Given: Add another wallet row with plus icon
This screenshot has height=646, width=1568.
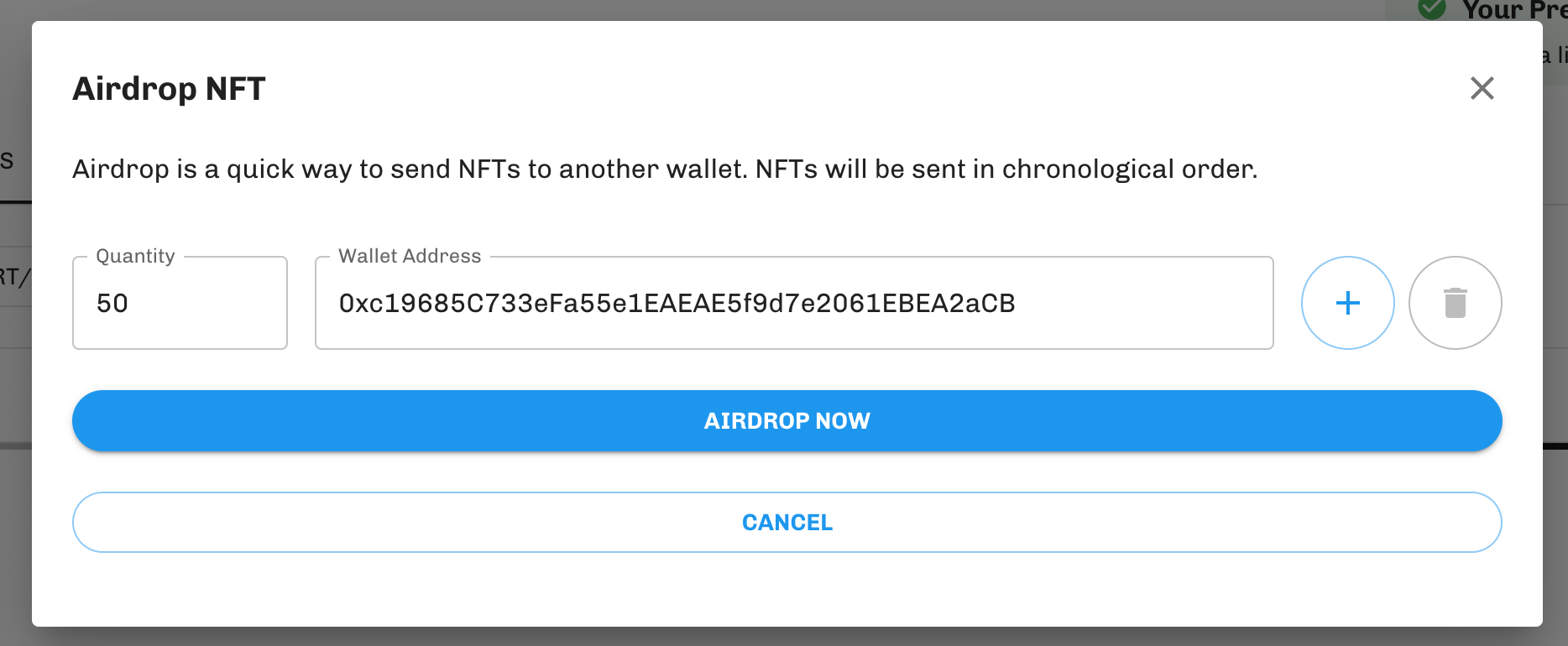Looking at the screenshot, I should click(1348, 303).
